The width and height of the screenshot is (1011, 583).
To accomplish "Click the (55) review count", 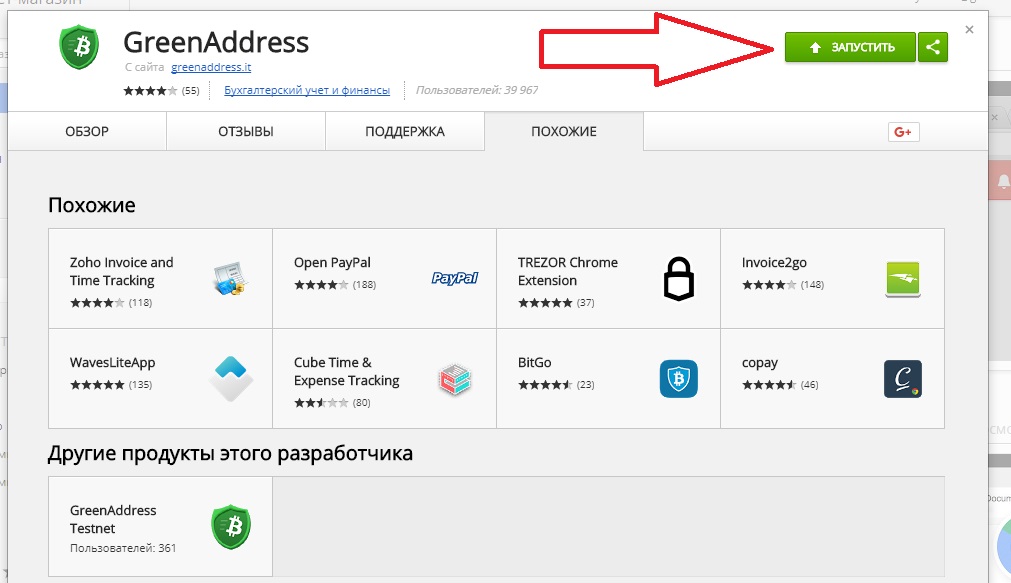I will pyautogui.click(x=191, y=91).
